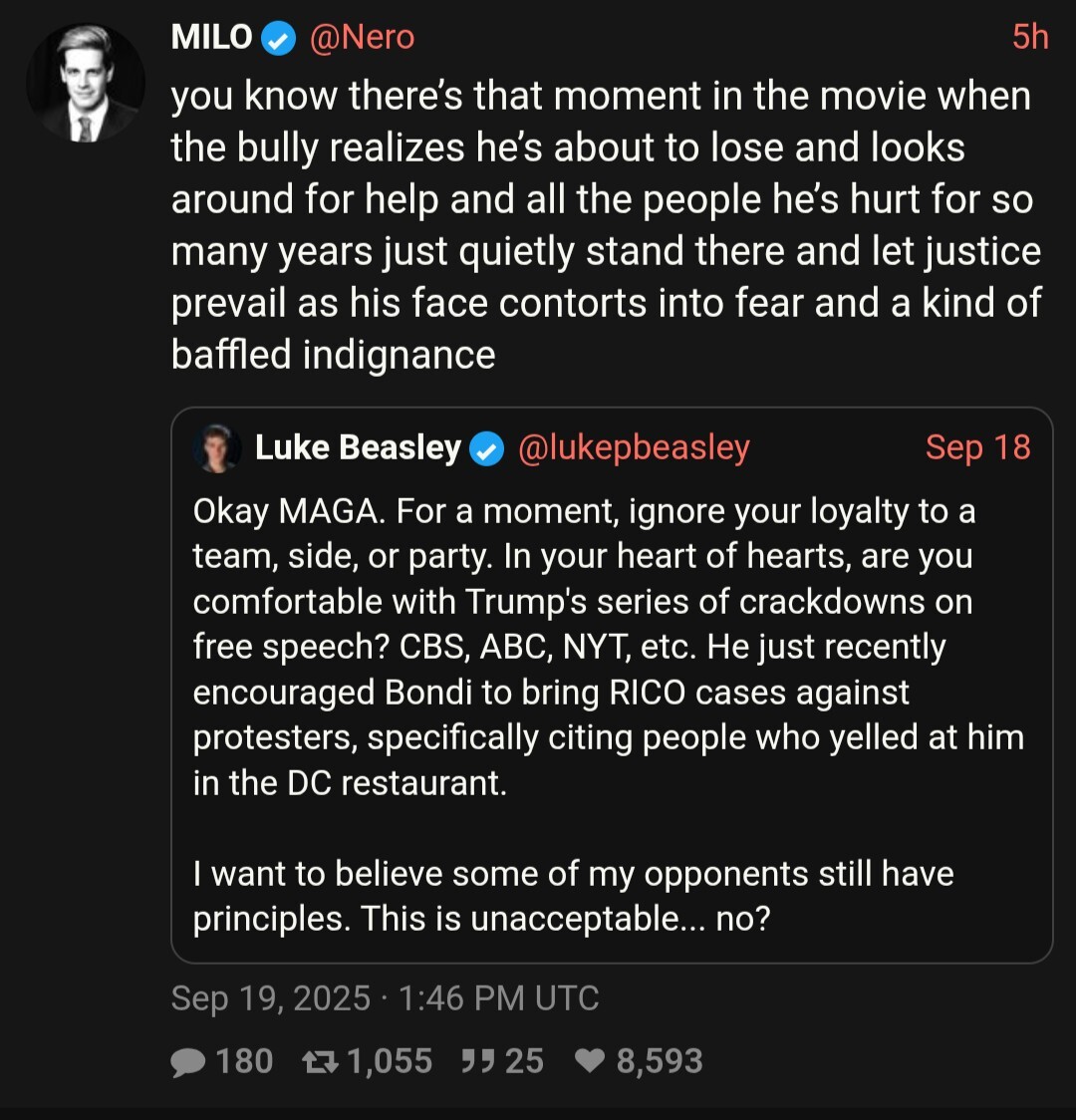Screen dimensions: 1076x1120
Task: Click the verified badge next to MILO
Action: (280, 39)
